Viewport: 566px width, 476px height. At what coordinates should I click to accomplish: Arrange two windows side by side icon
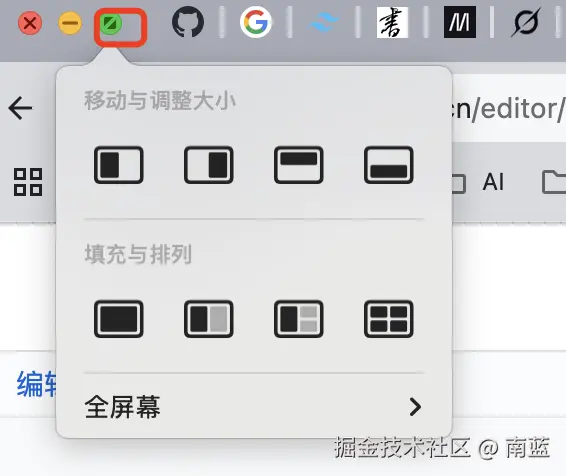[209, 319]
